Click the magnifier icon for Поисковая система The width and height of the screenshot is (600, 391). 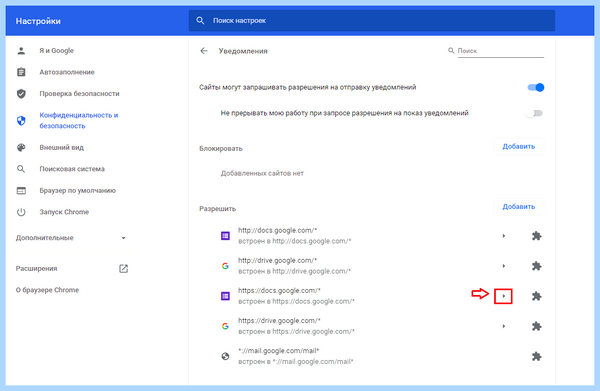21,169
